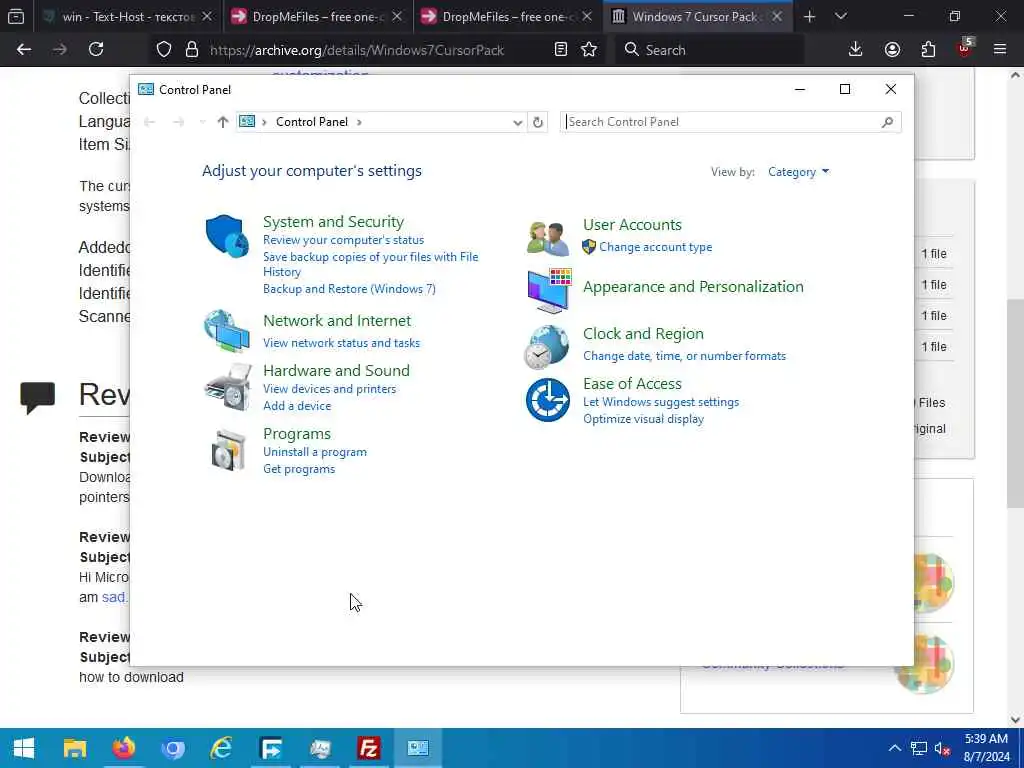Image resolution: width=1024 pixels, height=768 pixels.
Task: Switch to the first DropMeFiles tab
Action: pyautogui.click(x=316, y=16)
